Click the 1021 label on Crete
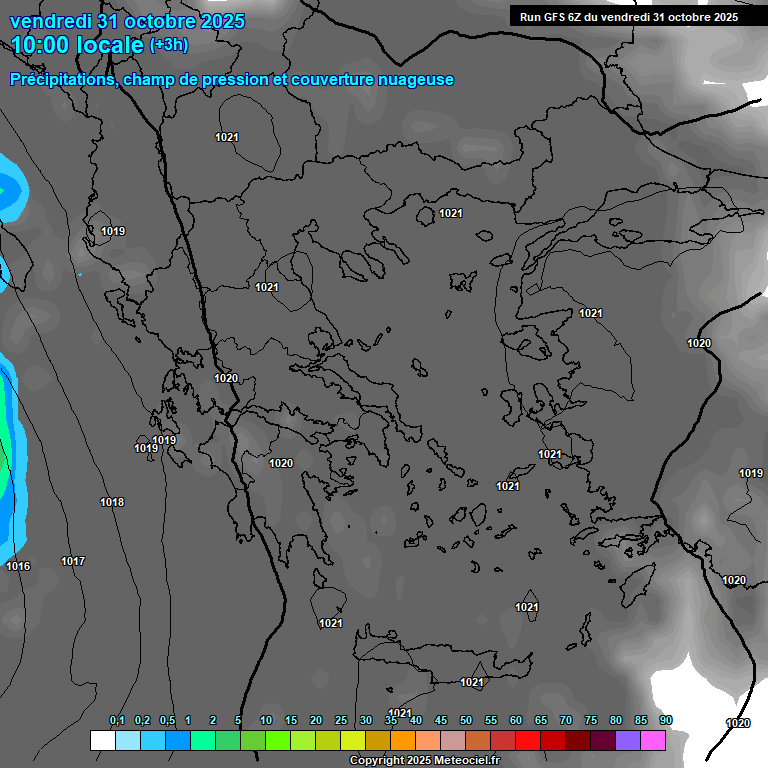This screenshot has height=768, width=768. click(472, 682)
